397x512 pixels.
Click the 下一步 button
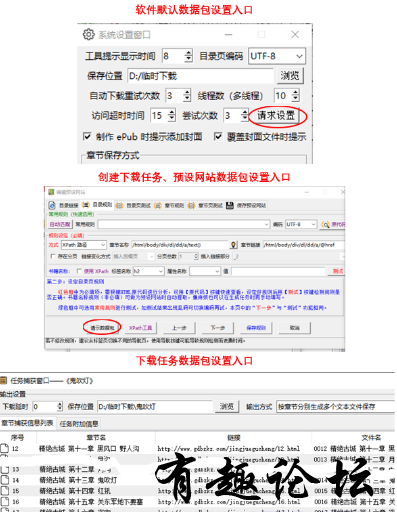(218, 328)
